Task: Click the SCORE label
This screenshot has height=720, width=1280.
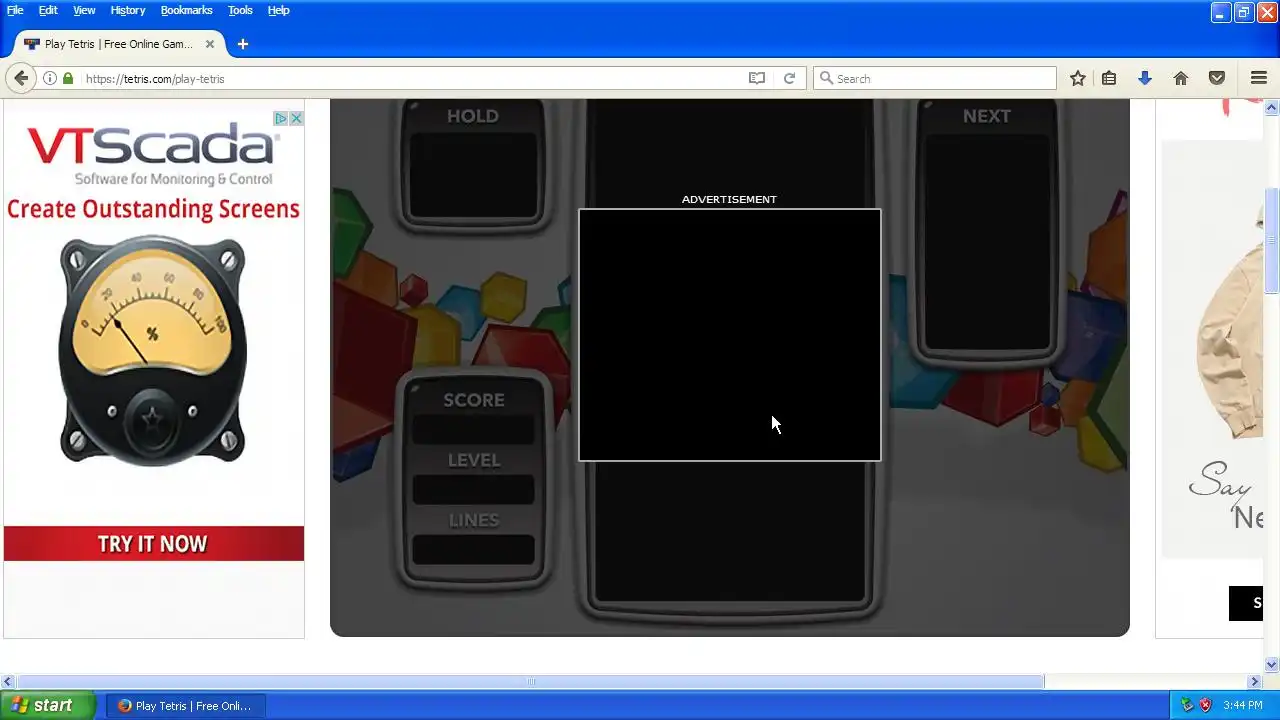Action: (x=474, y=400)
